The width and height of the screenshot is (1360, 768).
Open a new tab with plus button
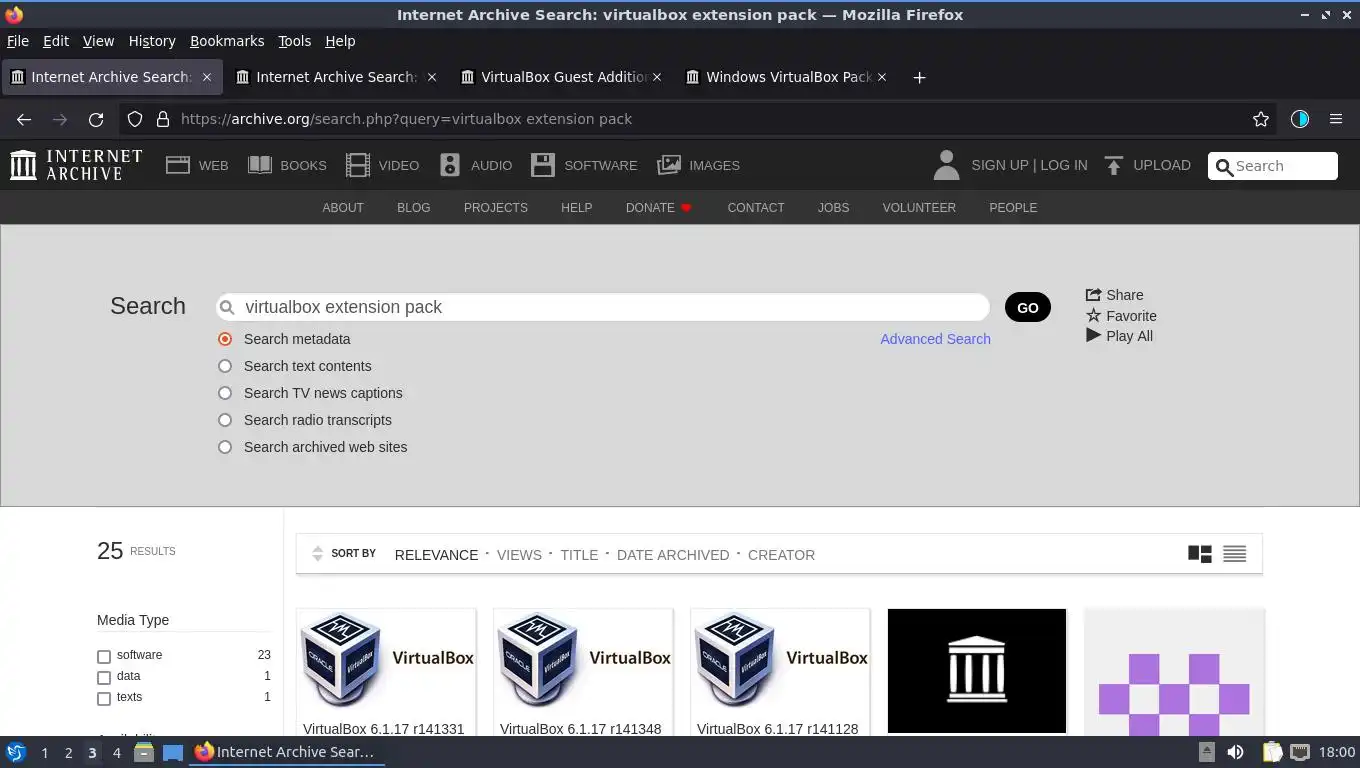click(919, 77)
